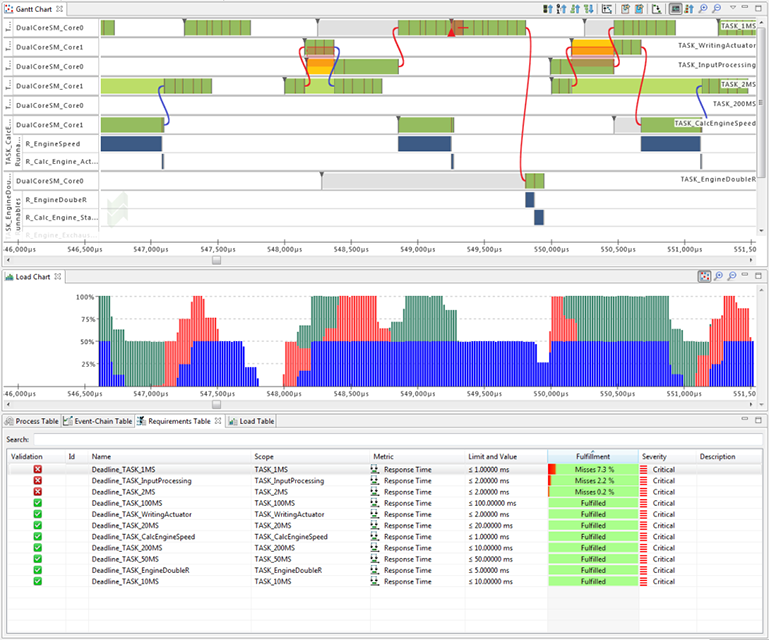
Task: Open the Gantt Chart view menu arrow
Action: [732, 8]
